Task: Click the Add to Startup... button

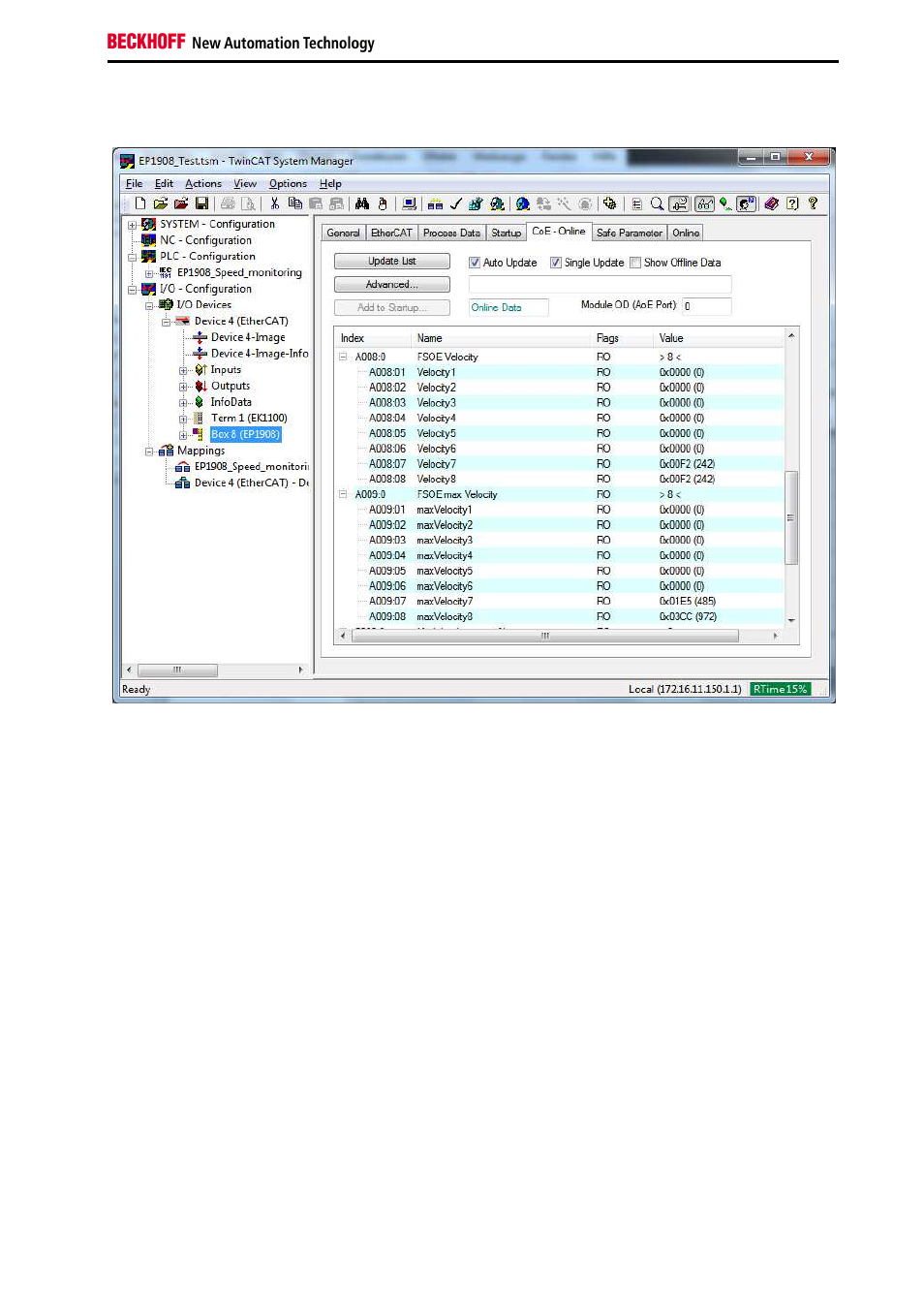Action: click(x=392, y=307)
